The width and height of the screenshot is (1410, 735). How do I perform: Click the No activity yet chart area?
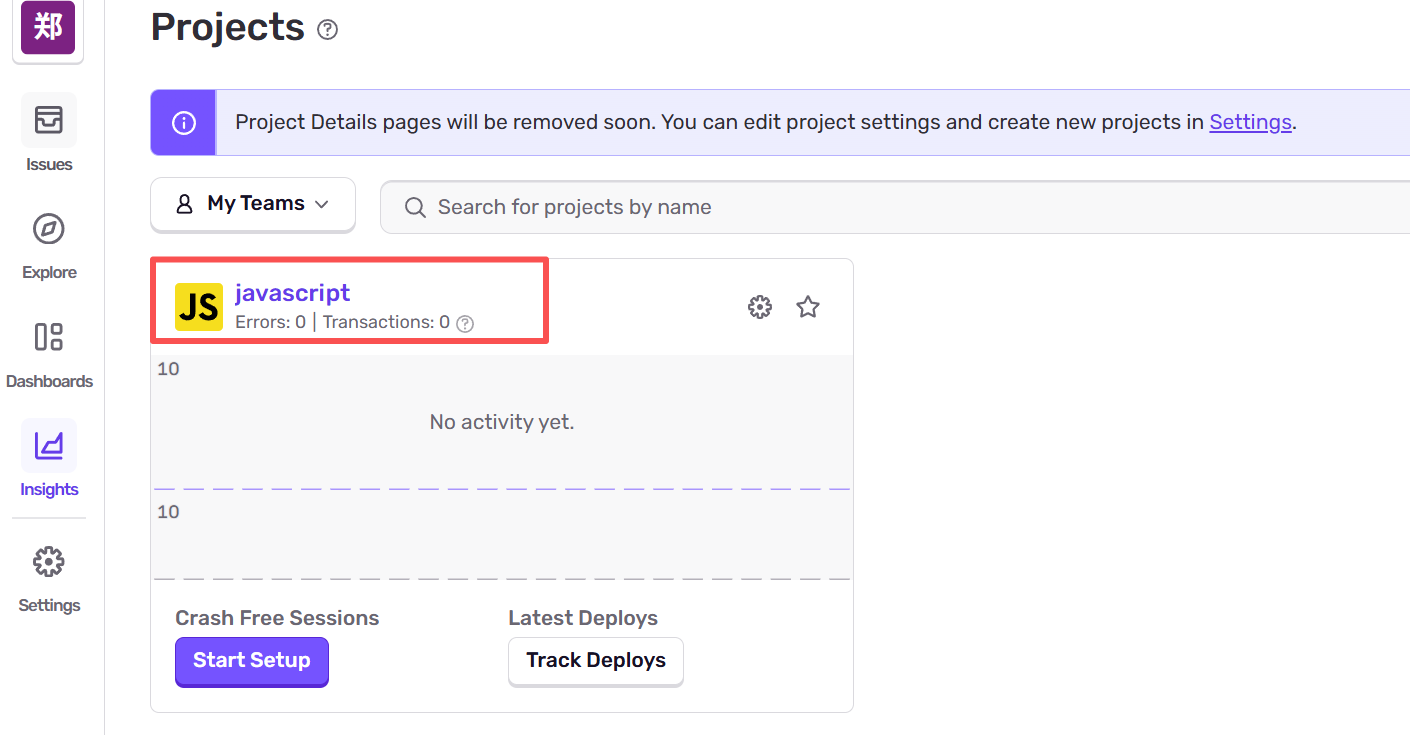click(x=501, y=422)
